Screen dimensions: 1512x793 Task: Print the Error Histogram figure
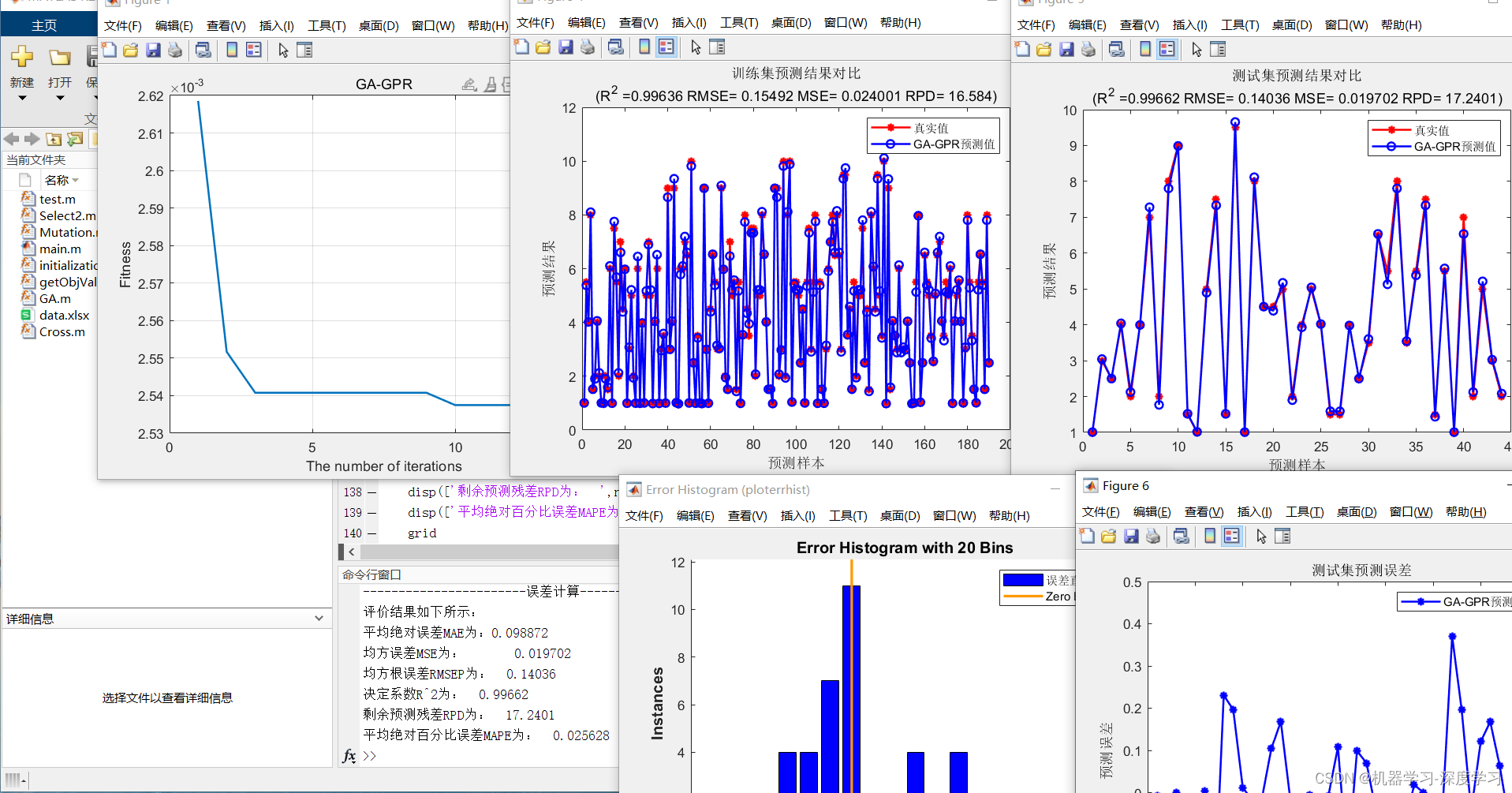tap(644, 515)
